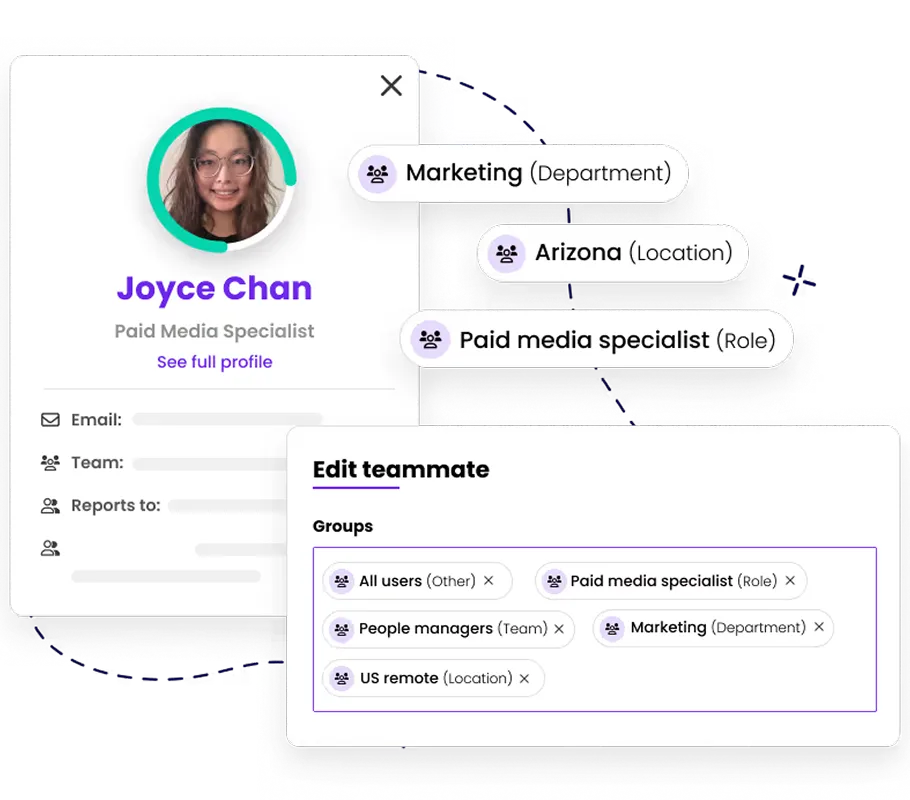The width and height of the screenshot is (910, 800).
Task: Click the group icon on Marketing (Department) pill
Action: click(x=376, y=173)
